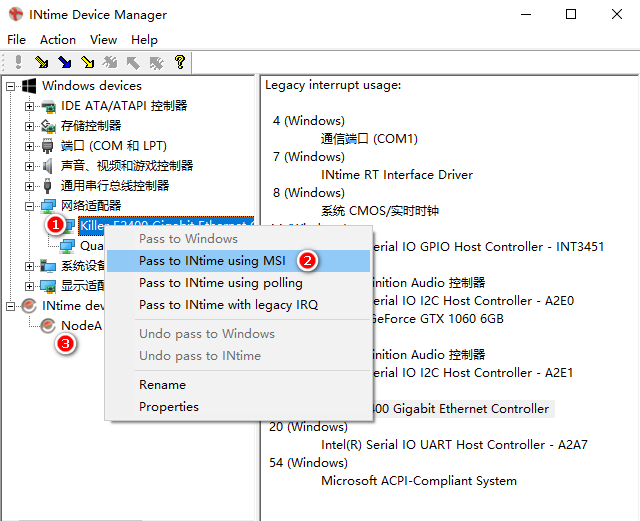The image size is (640, 521).
Task: Click the black-yellow arrow toolbar icon
Action: [x=42, y=62]
